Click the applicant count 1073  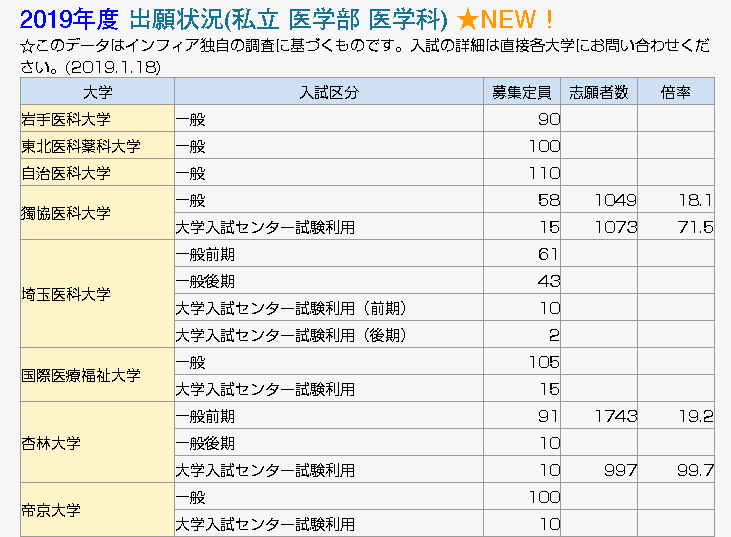click(x=615, y=227)
